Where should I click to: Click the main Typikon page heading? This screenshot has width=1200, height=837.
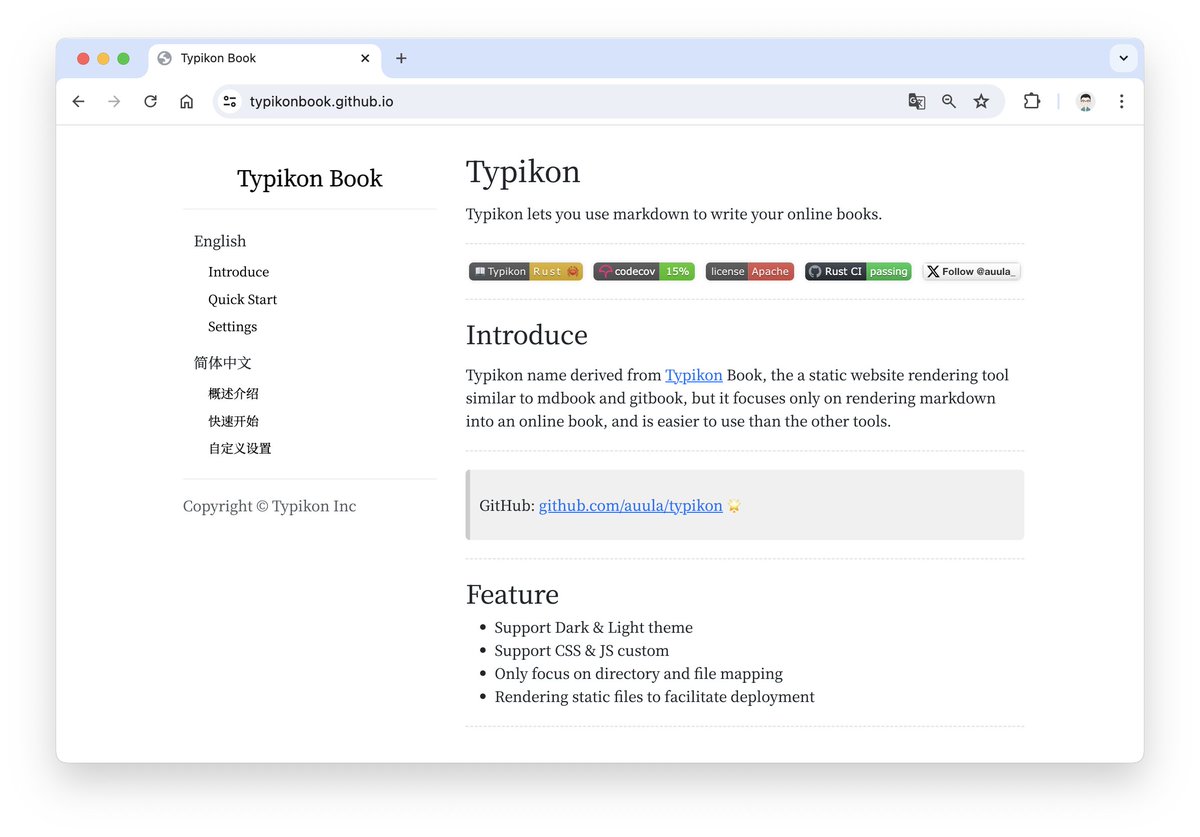[523, 172]
